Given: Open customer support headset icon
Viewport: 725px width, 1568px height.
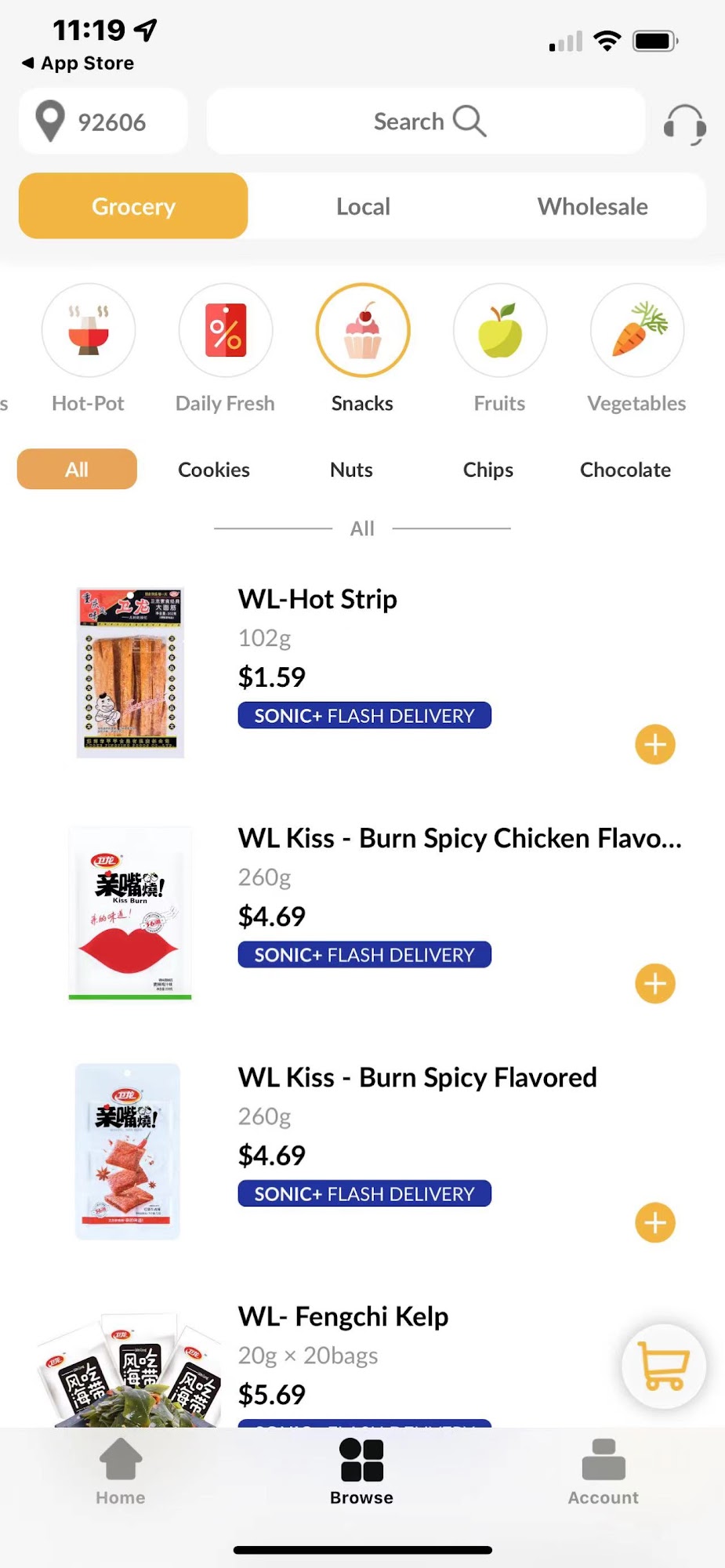Looking at the screenshot, I should (x=684, y=124).
